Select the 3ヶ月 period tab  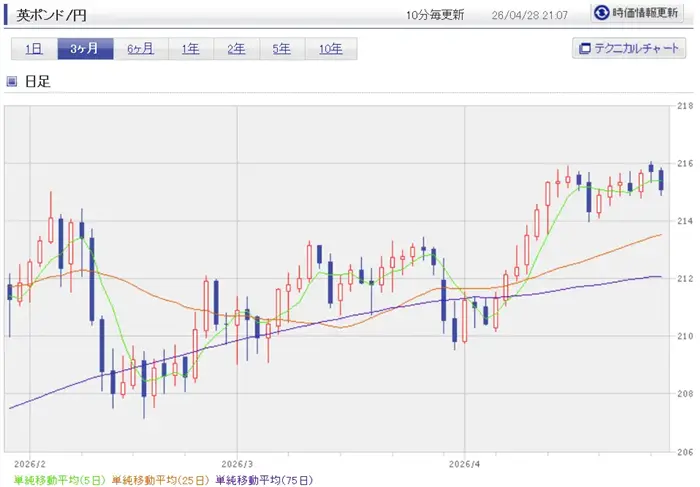tap(85, 49)
